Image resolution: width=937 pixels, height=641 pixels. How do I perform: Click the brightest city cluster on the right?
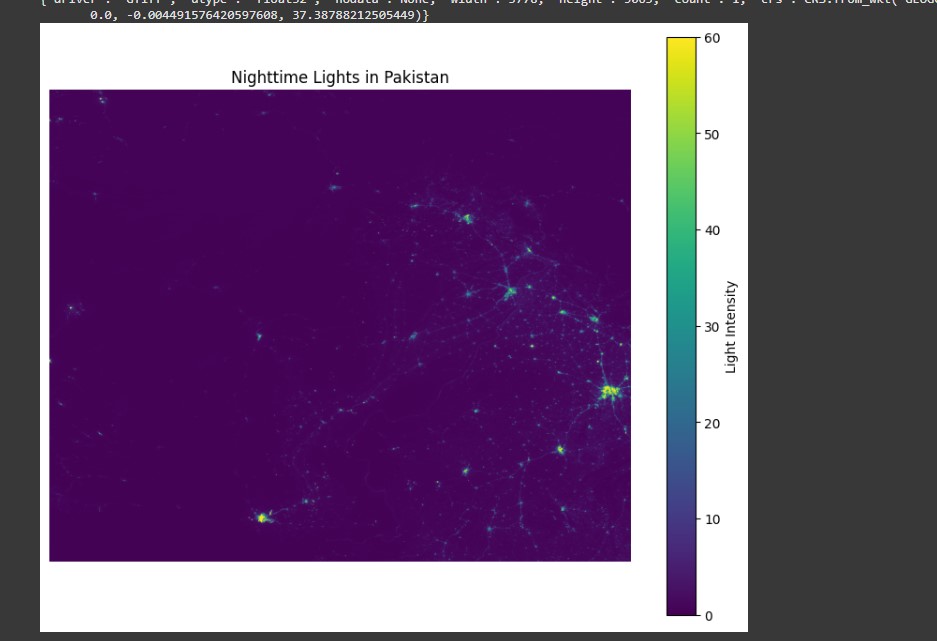(x=610, y=390)
